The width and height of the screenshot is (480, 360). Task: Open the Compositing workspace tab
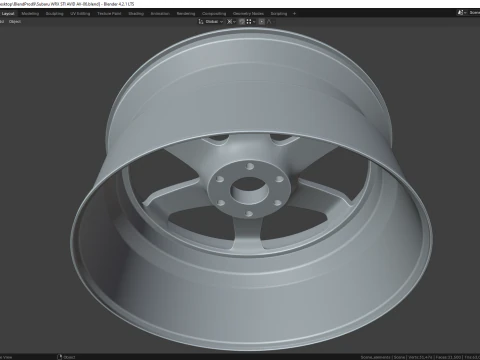214,14
